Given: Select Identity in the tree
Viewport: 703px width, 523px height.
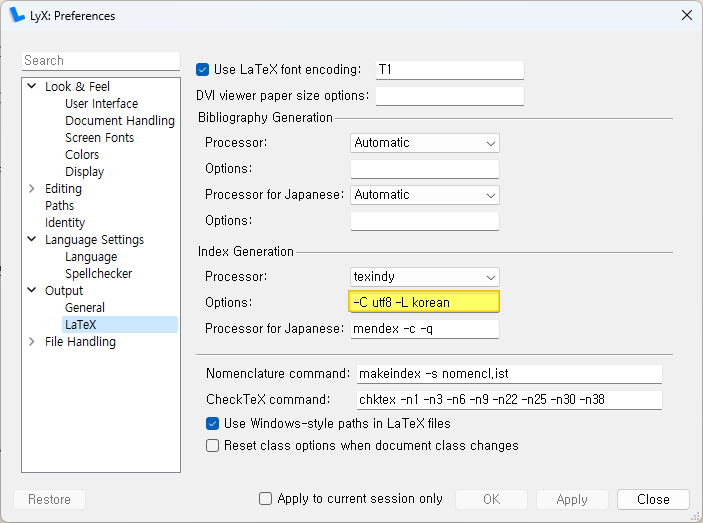Looking at the screenshot, I should point(65,223).
